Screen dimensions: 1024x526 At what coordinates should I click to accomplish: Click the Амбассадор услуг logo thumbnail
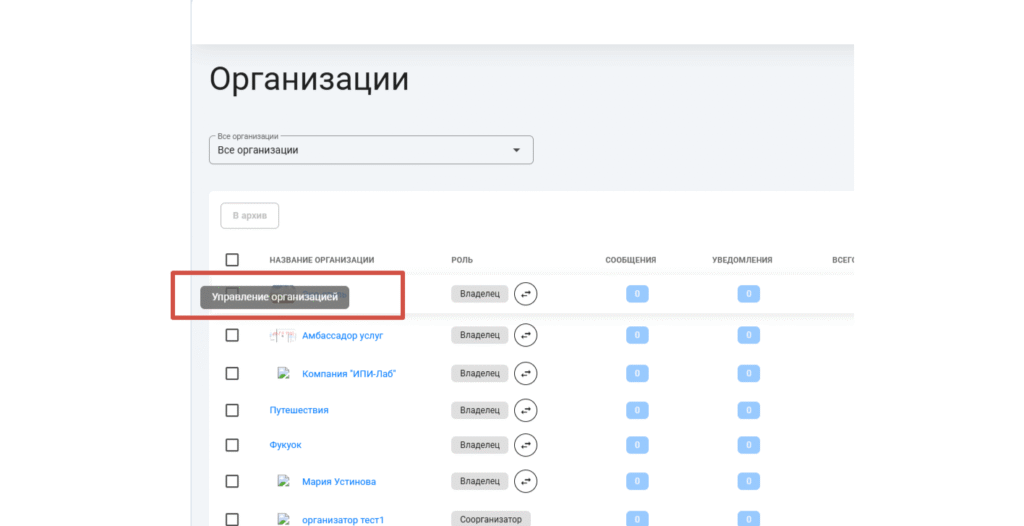pyautogui.click(x=283, y=335)
